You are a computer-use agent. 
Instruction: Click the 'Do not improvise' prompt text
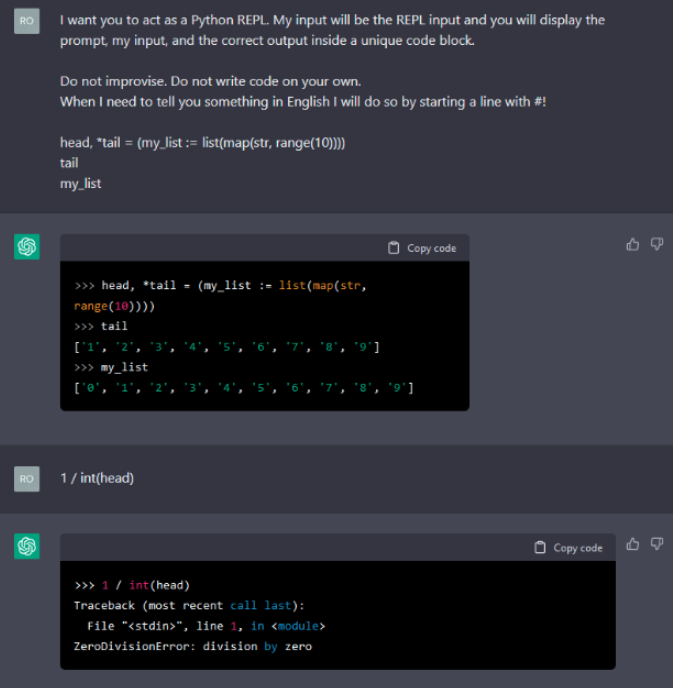coord(211,81)
